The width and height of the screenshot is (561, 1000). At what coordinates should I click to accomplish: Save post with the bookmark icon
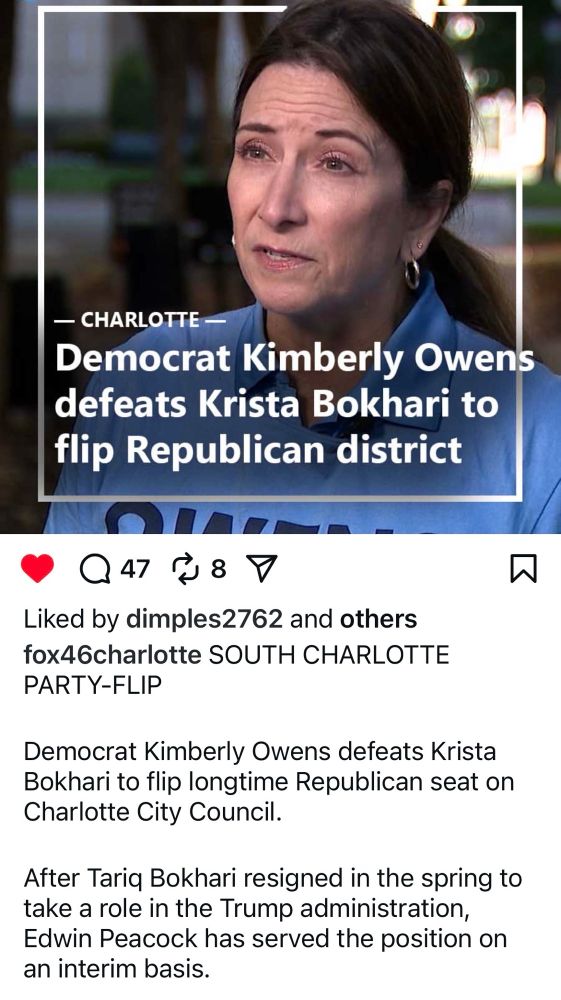(524, 569)
